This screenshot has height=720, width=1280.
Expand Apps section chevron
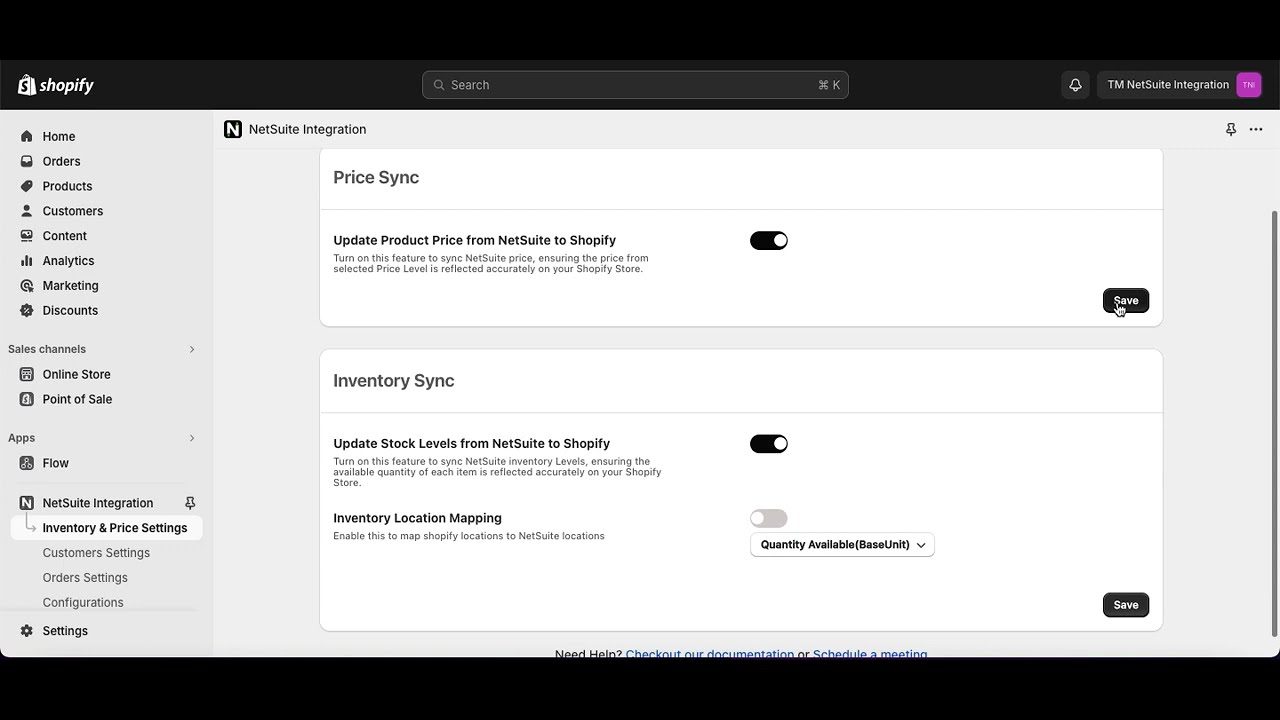192,438
